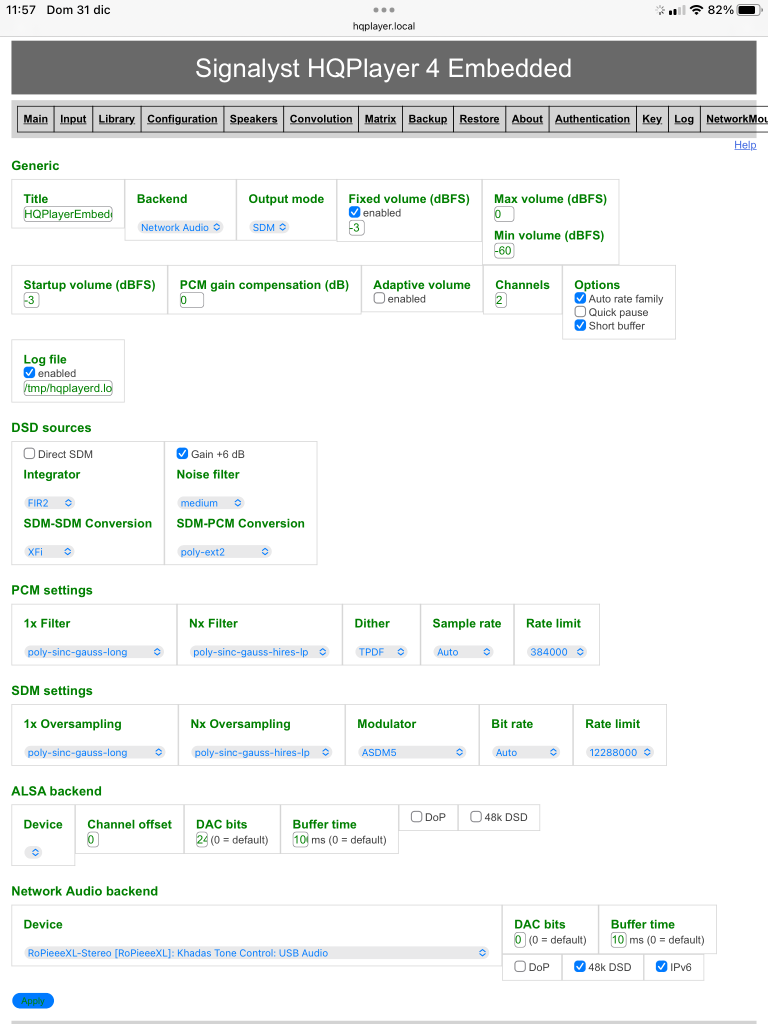The height and width of the screenshot is (1024, 768).
Task: Edit the ALSA Channel offset field
Action: 93,840
